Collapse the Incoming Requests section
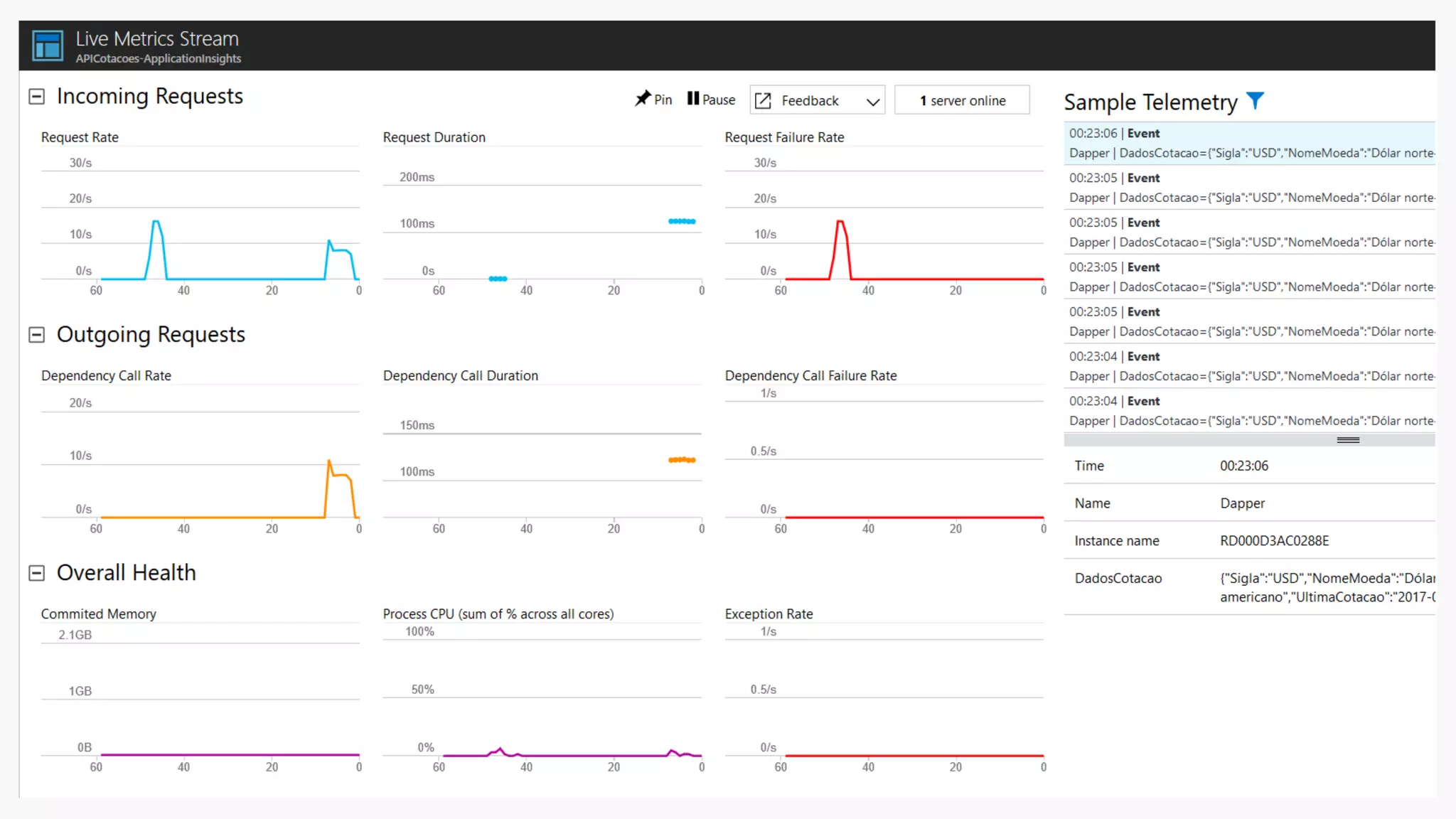Image resolution: width=1456 pixels, height=819 pixels. pos(36,97)
